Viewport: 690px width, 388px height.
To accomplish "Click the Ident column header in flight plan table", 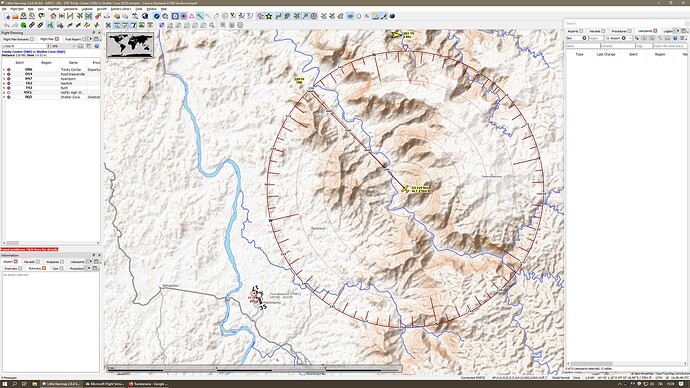I will (x=19, y=63).
